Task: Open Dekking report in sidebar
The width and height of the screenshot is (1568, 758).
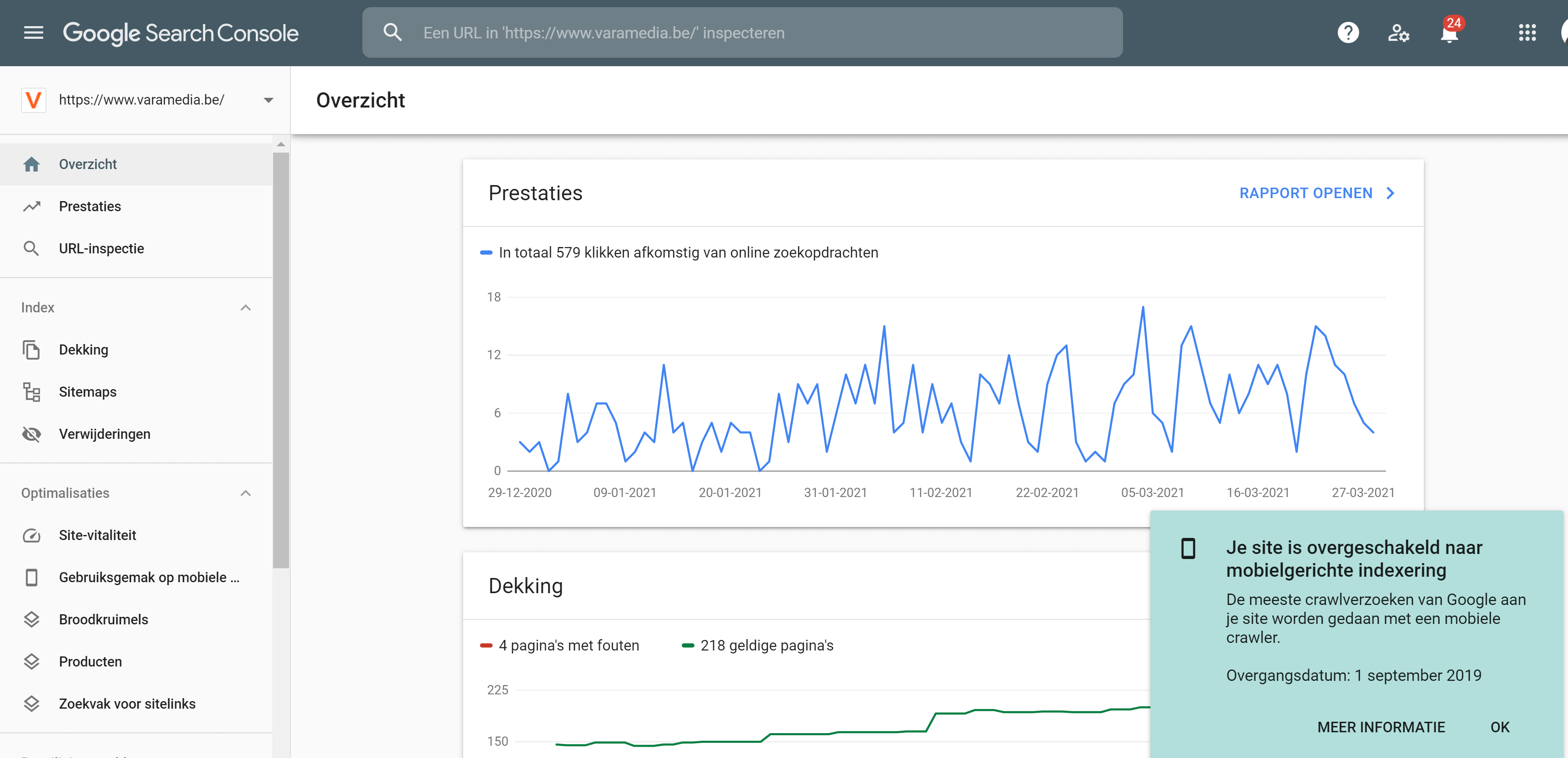Action: pos(137,349)
